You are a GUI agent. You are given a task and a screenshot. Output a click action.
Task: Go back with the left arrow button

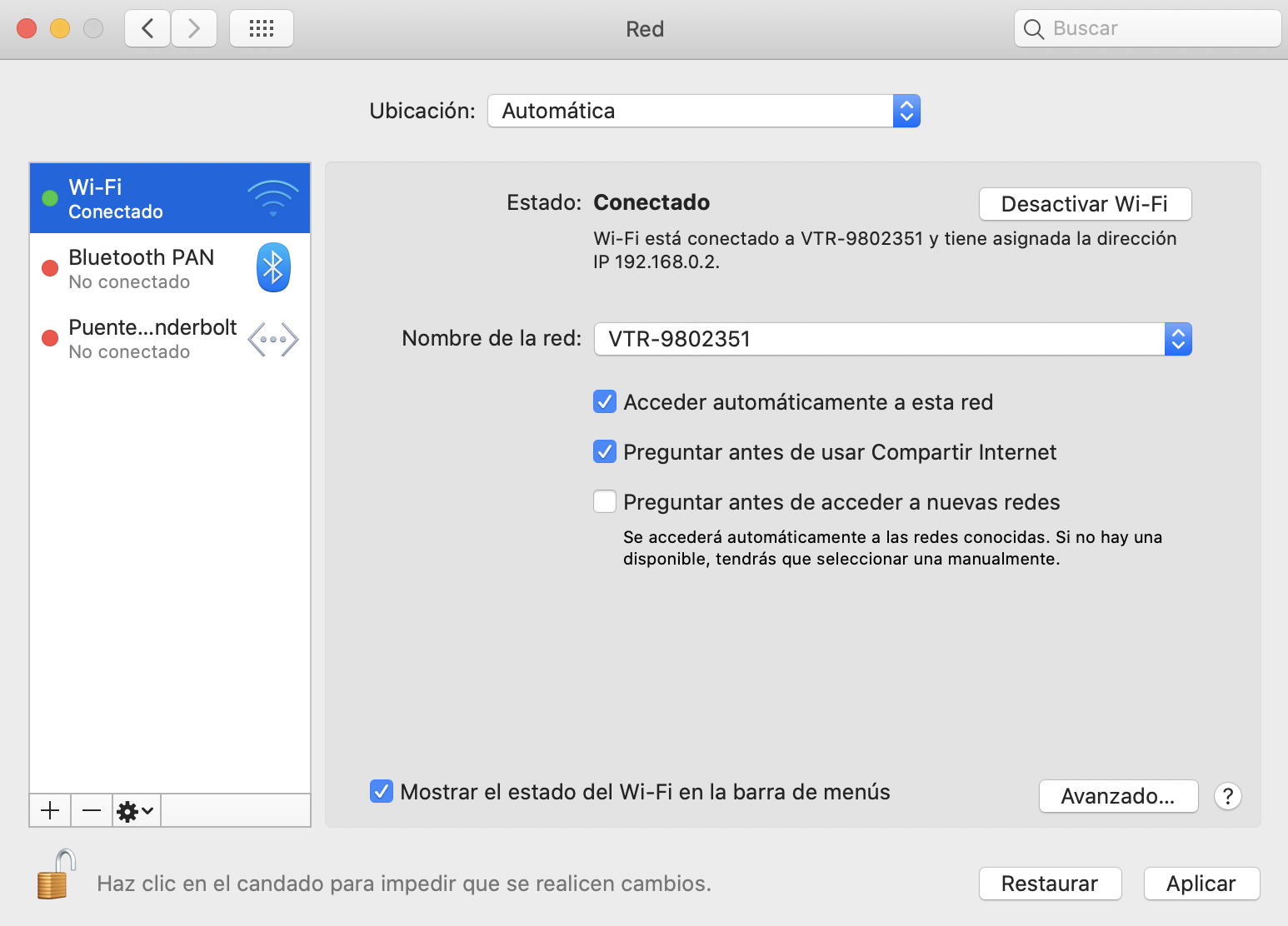147,28
